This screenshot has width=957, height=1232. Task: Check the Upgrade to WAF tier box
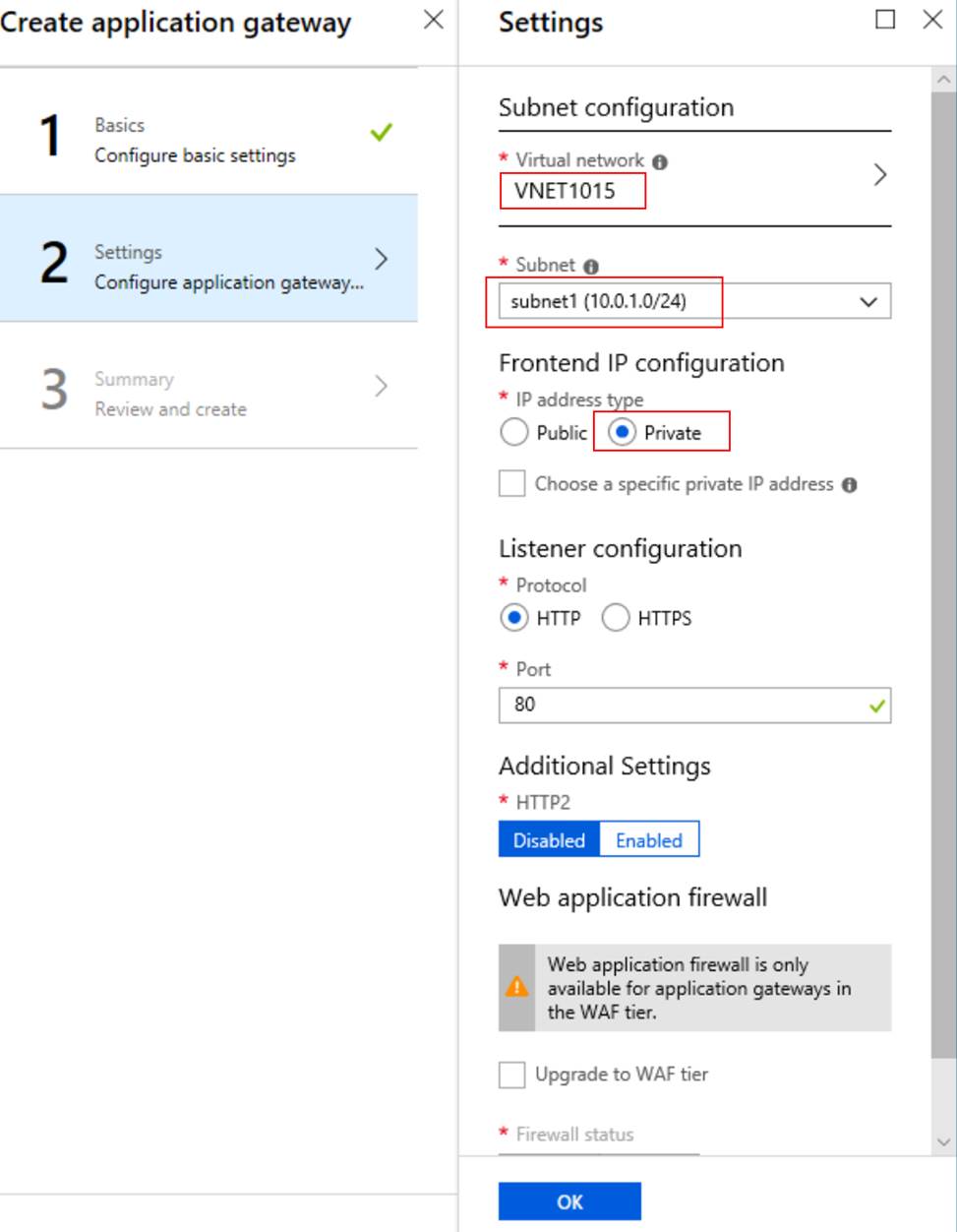click(512, 1075)
